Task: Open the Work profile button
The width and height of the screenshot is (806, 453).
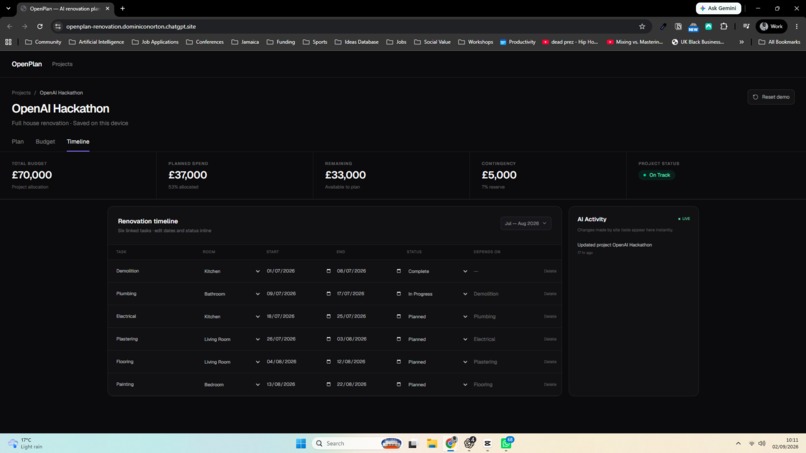Action: (771, 26)
